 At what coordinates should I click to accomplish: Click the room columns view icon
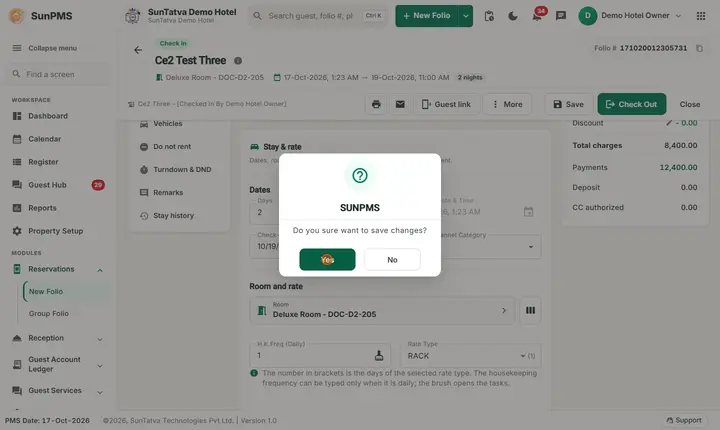530,311
